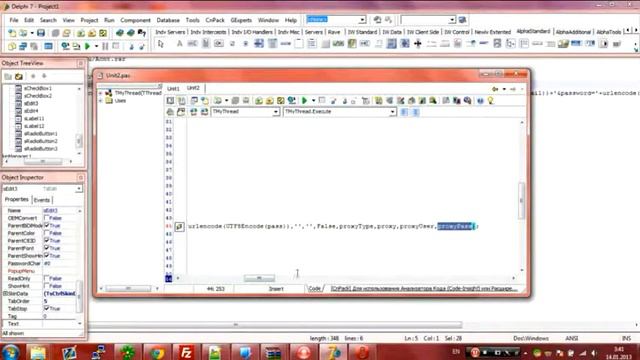This screenshot has height=360, width=640.
Task: Click the selected proxyPass text in code
Action: 455,226
